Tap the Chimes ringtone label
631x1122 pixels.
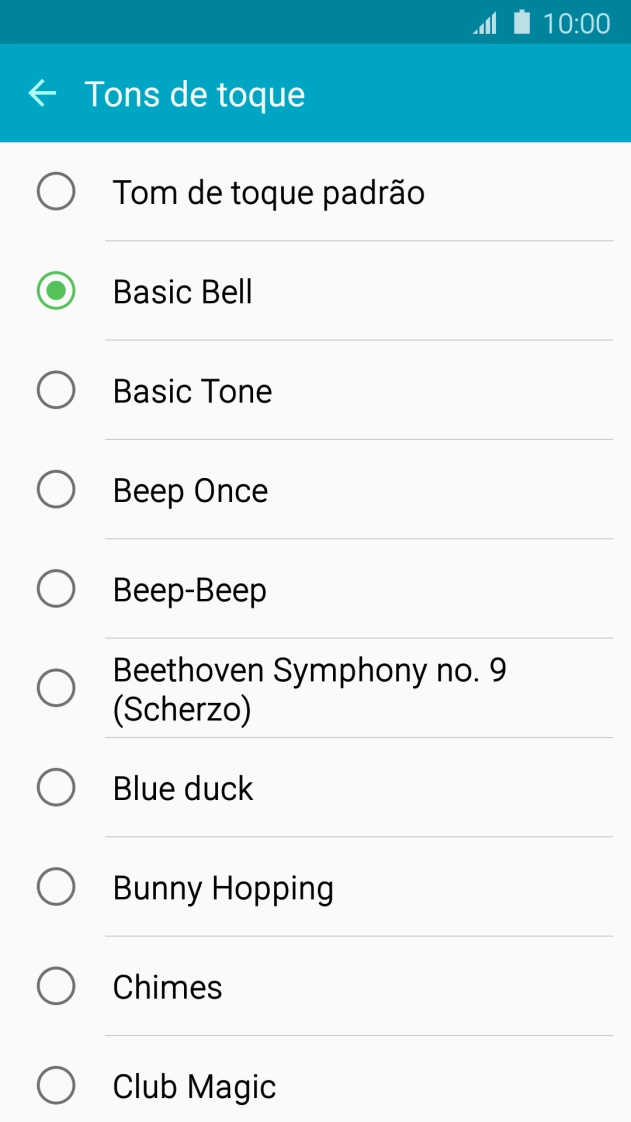point(168,988)
